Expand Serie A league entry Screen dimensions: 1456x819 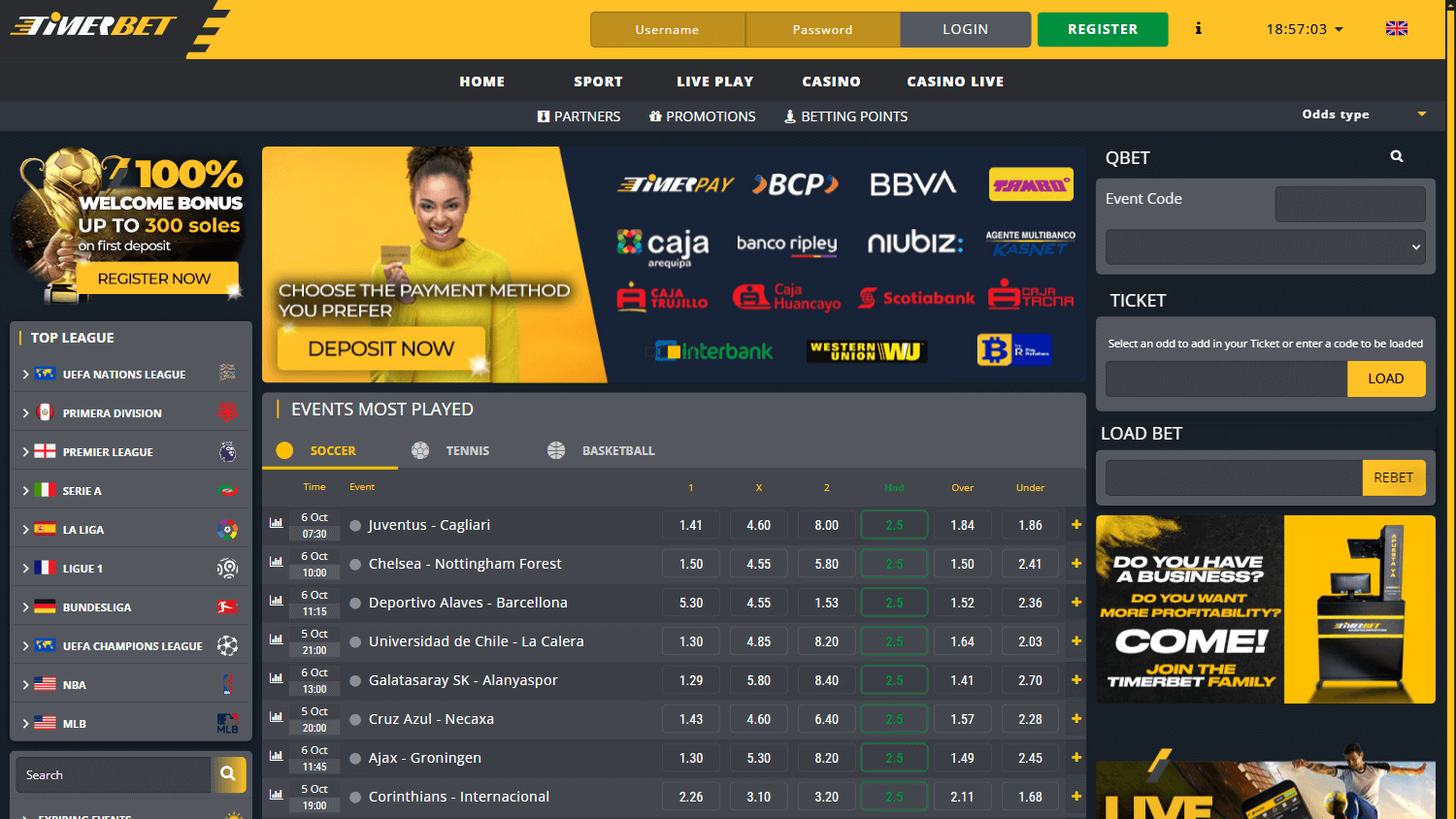click(x=25, y=490)
